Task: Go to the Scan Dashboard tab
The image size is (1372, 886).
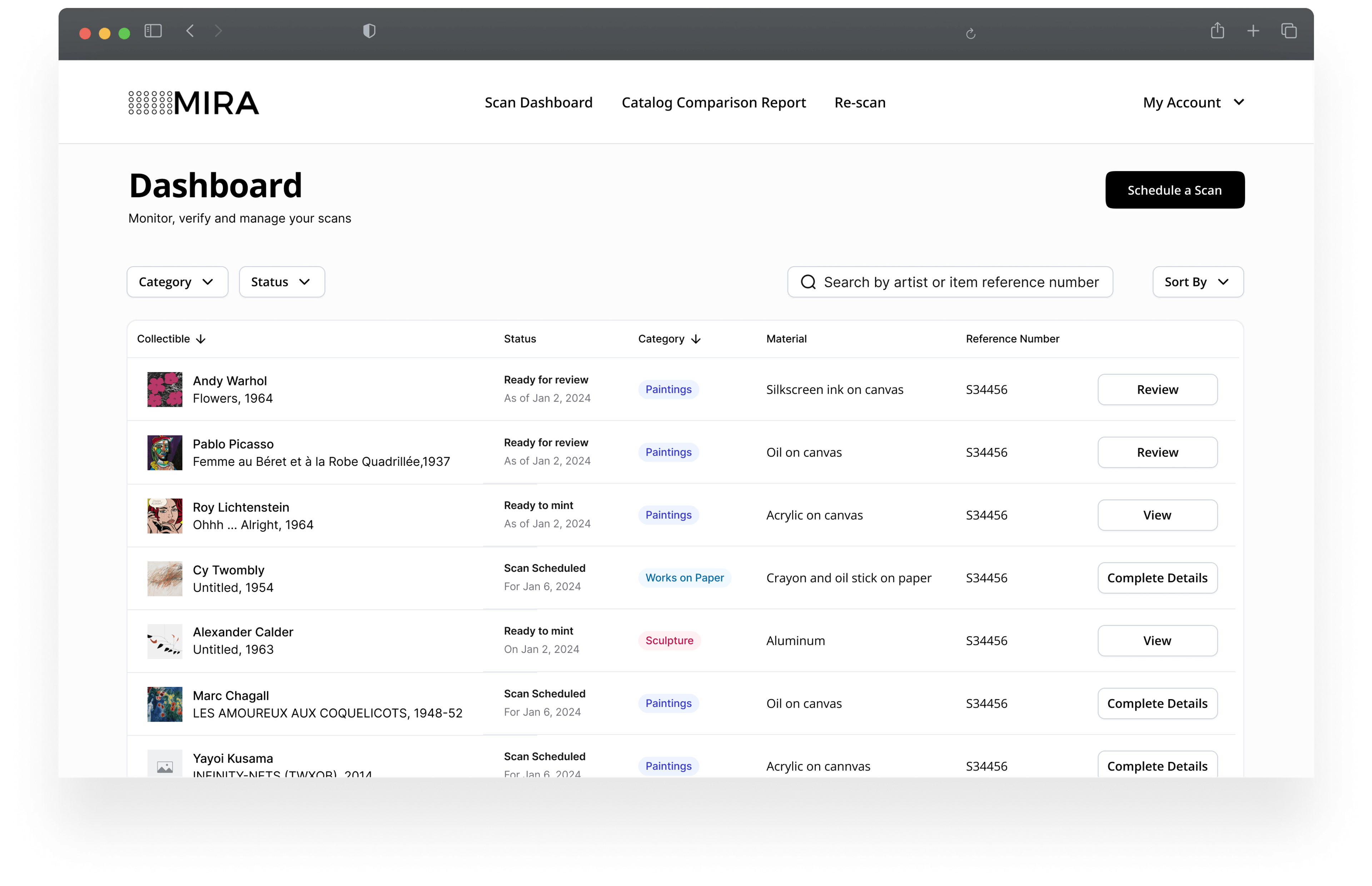Action: pyautogui.click(x=538, y=103)
